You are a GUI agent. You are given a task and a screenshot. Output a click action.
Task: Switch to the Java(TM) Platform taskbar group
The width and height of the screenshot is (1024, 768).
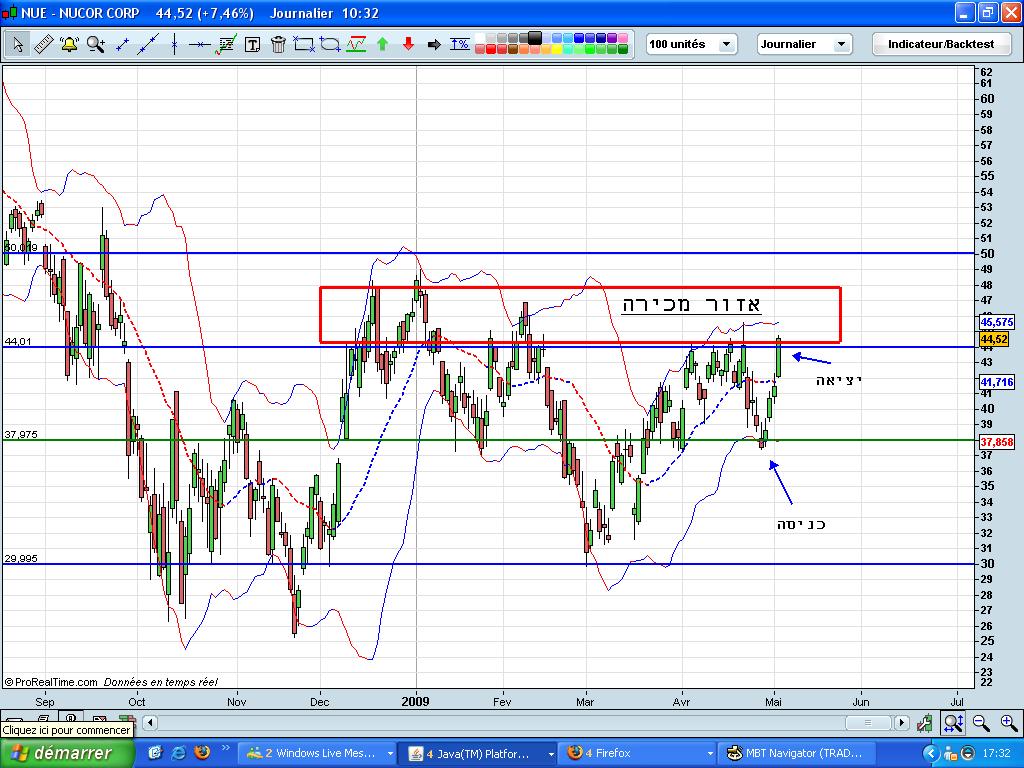(x=479, y=753)
